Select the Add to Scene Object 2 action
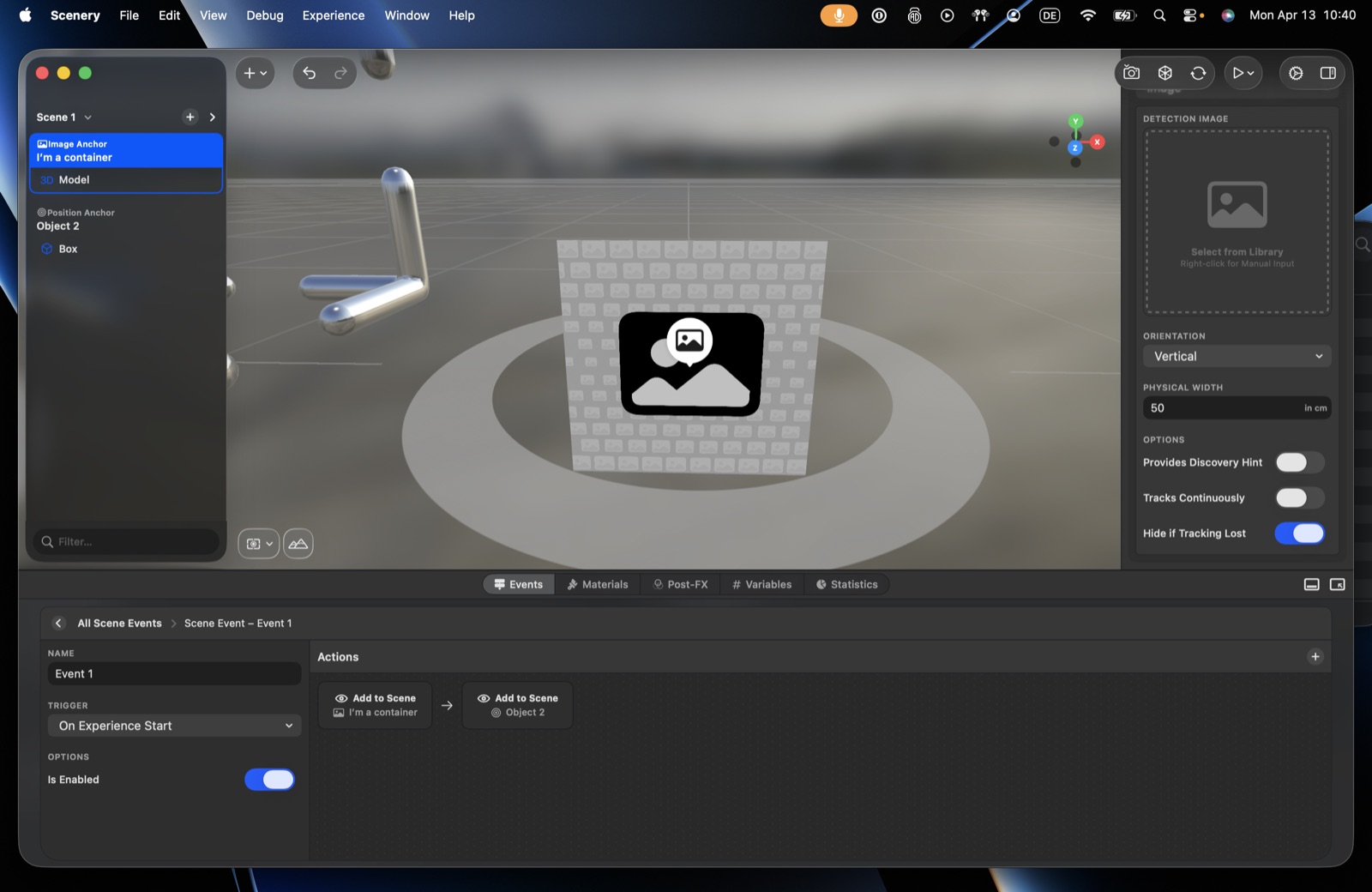Image resolution: width=1372 pixels, height=892 pixels. [x=517, y=705]
